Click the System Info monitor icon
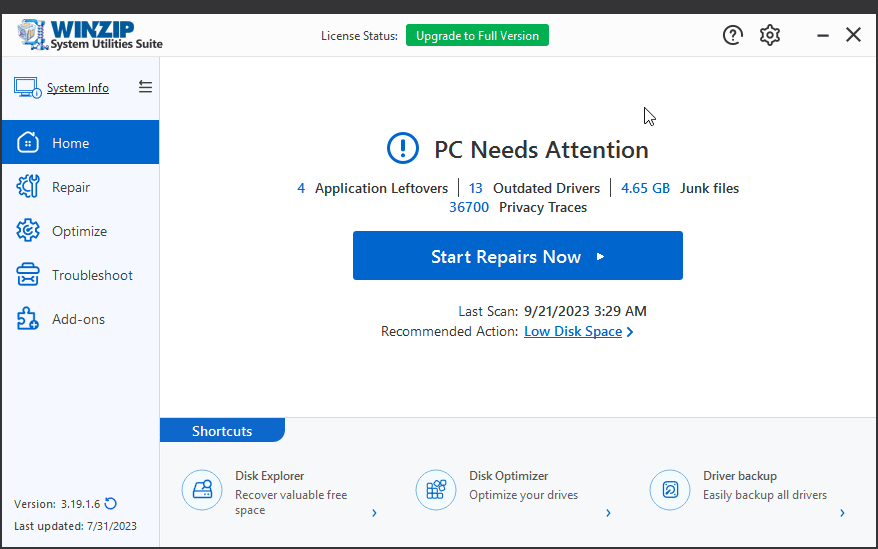This screenshot has width=878, height=549. pos(27,87)
